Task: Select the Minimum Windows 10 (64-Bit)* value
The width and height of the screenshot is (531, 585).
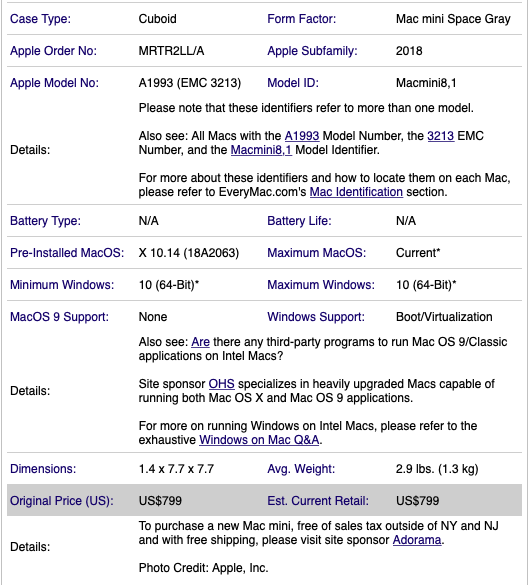Action: (169, 285)
